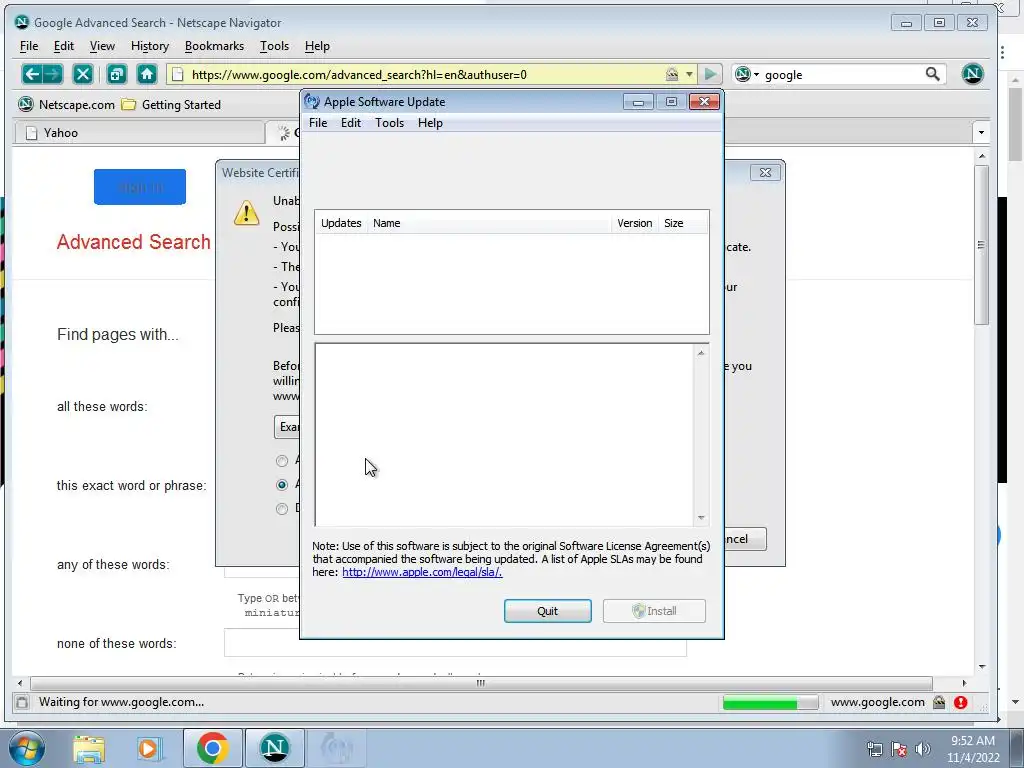Click the taskbar clock showing 9:52 AM
The height and width of the screenshot is (768, 1024).
point(973,748)
